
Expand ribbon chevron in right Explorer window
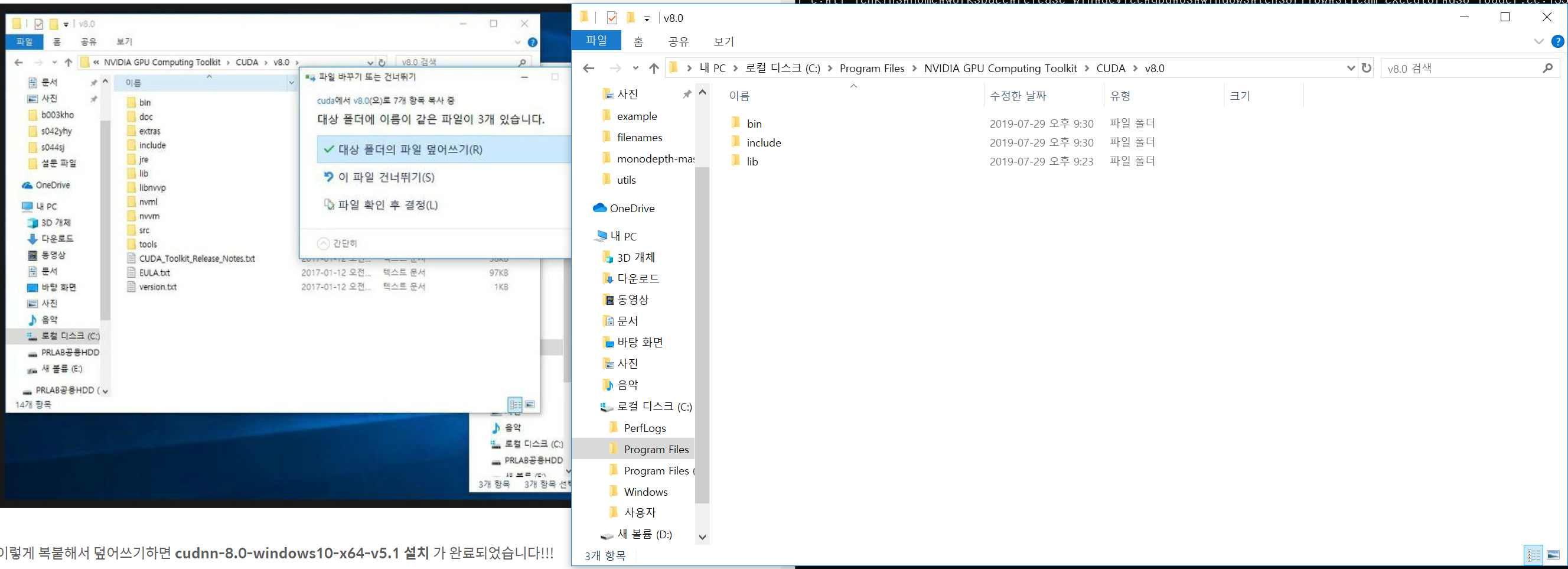1540,41
